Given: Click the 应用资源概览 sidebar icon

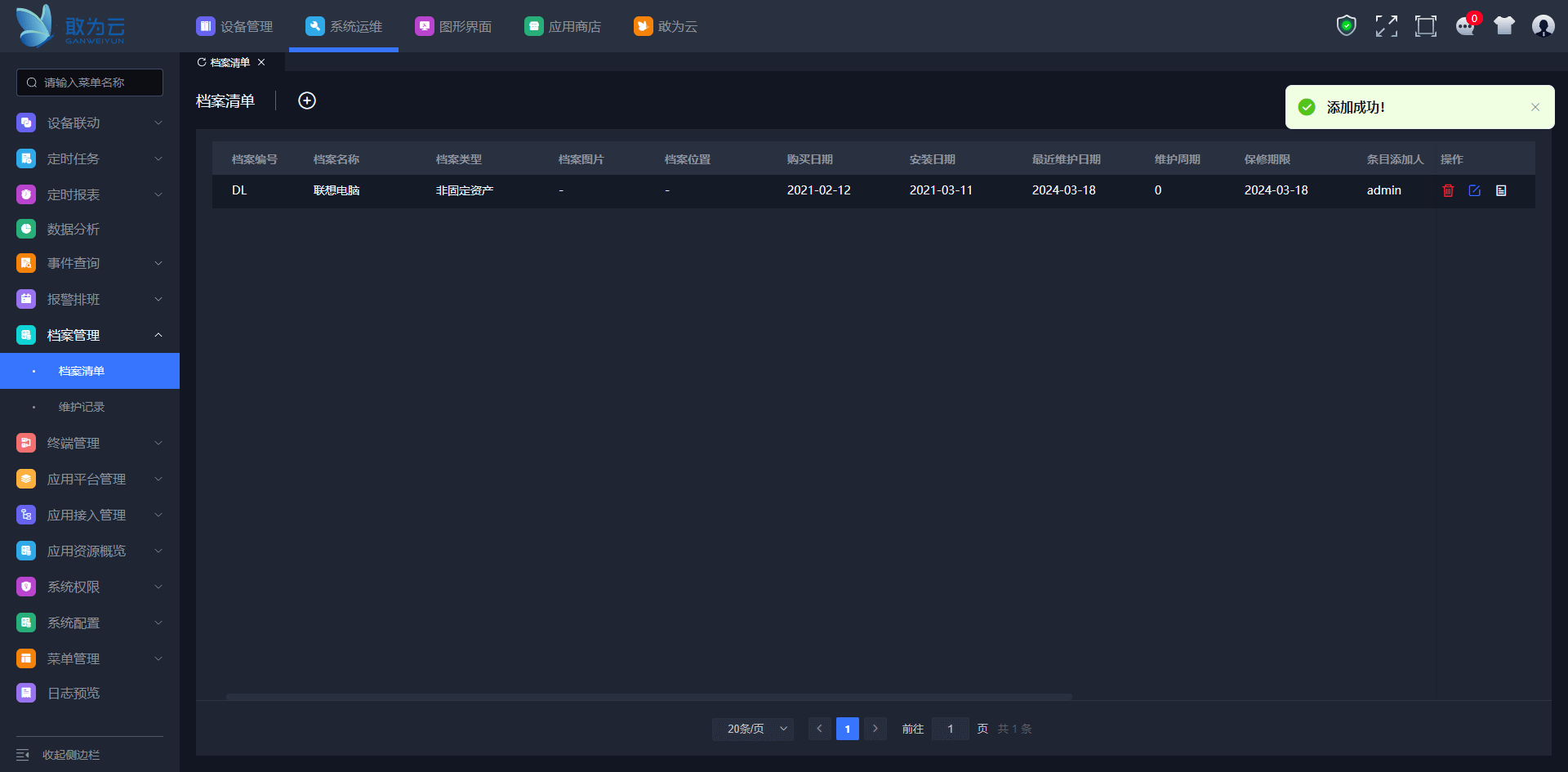Looking at the screenshot, I should click(26, 551).
